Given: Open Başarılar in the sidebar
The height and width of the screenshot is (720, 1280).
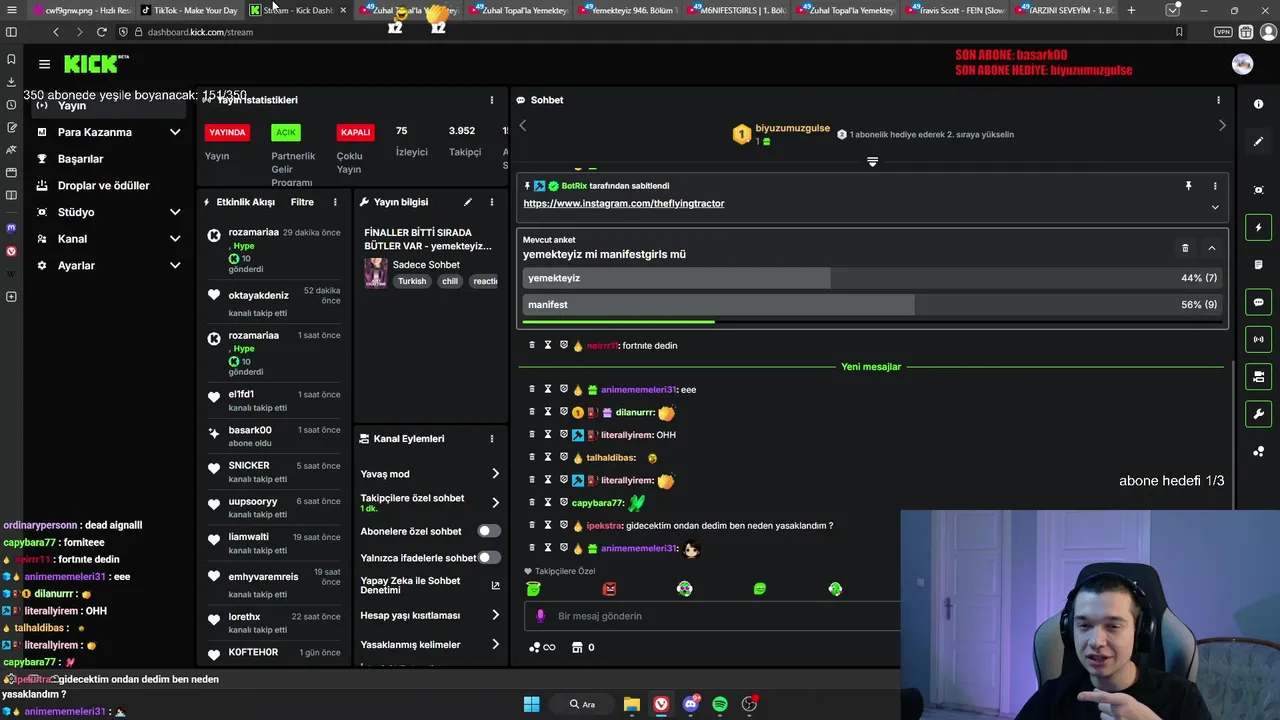Looking at the screenshot, I should coord(80,159).
